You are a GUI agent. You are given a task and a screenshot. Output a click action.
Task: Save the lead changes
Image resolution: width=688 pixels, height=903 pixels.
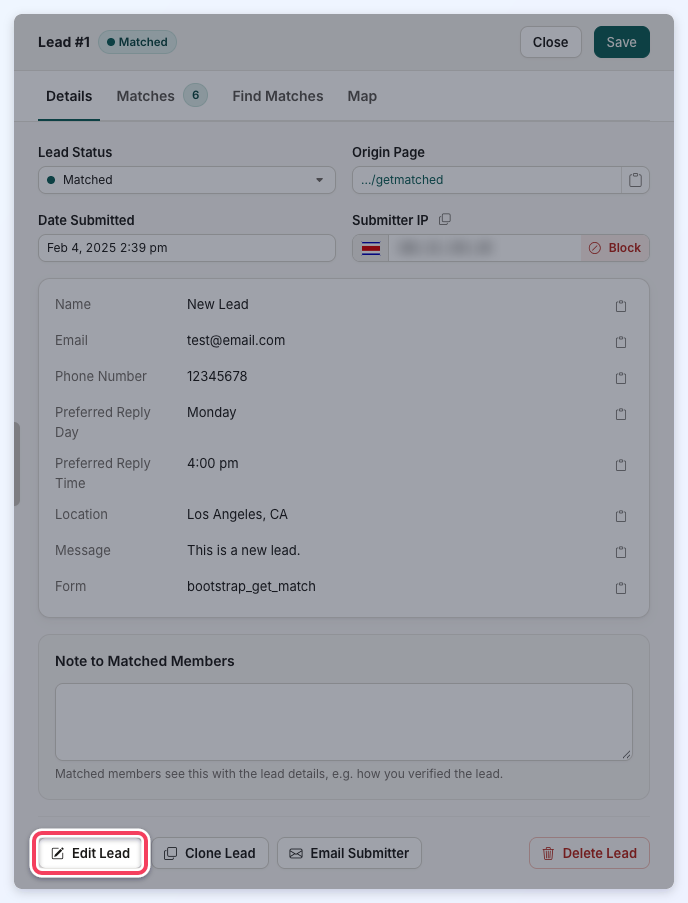click(622, 42)
